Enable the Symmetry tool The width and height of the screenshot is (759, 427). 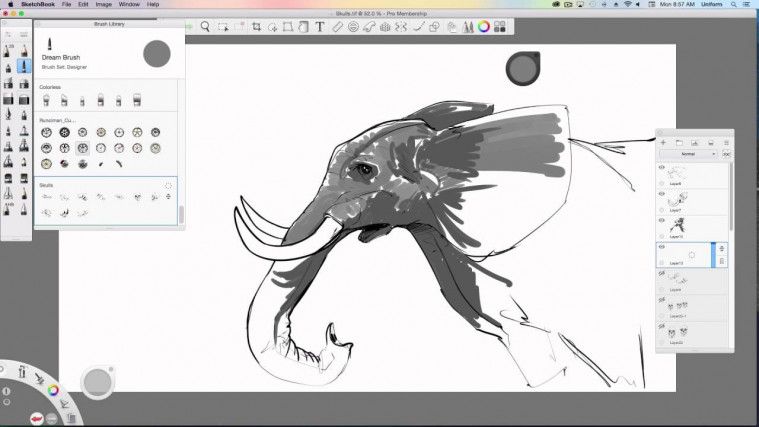click(x=401, y=27)
